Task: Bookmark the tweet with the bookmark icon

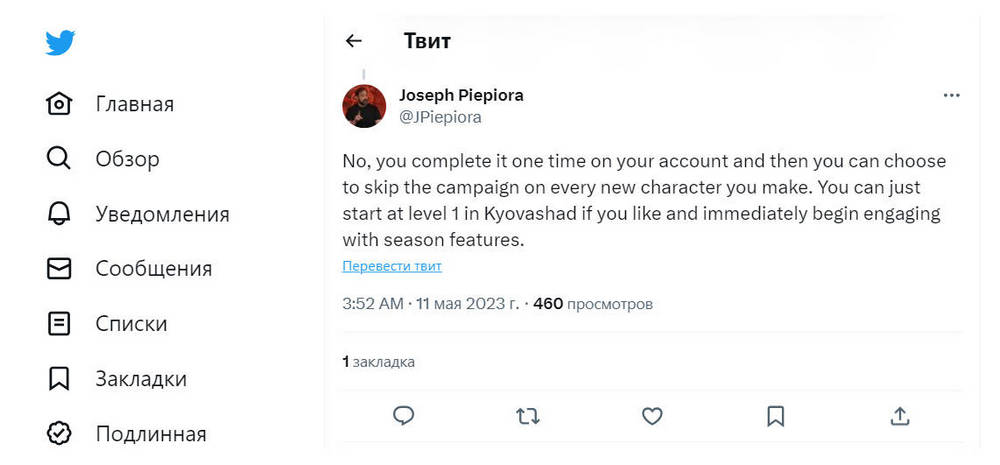Action: pos(775,415)
